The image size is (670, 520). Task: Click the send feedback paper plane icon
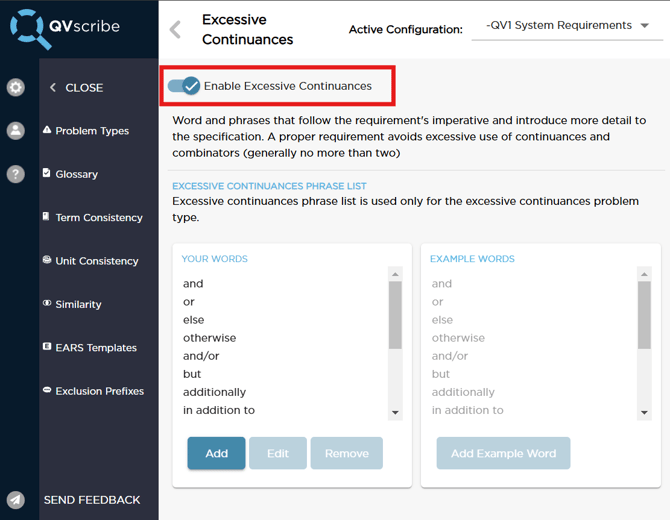coord(16,500)
